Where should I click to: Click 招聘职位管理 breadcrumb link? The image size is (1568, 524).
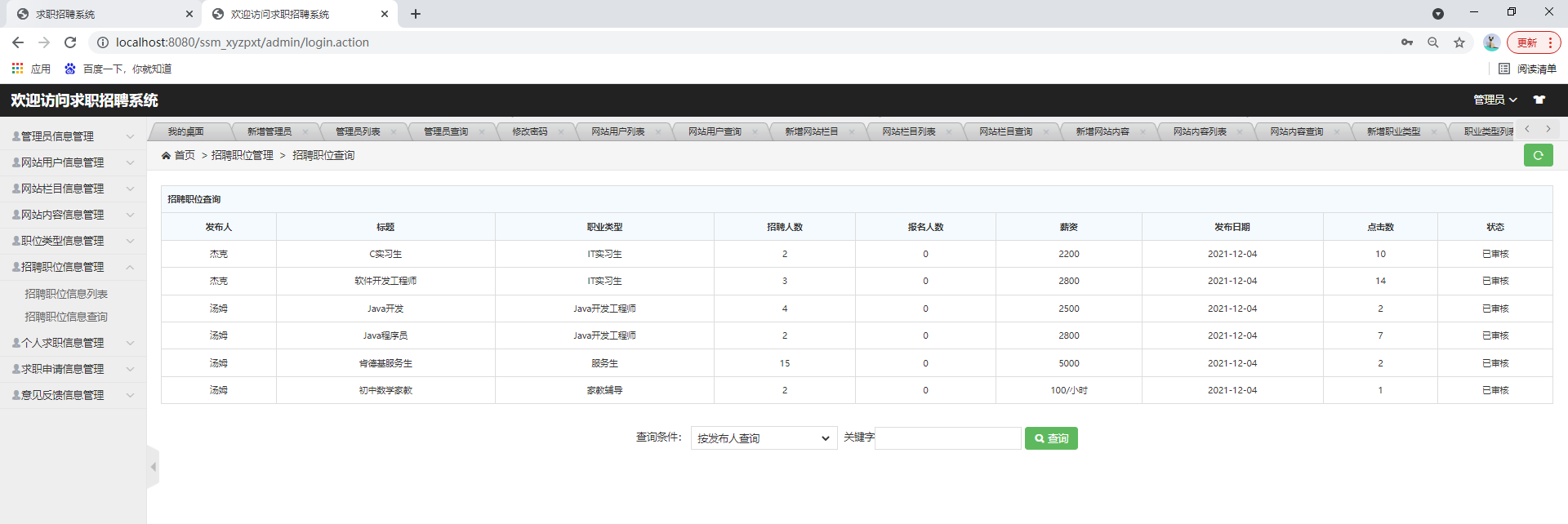pyautogui.click(x=243, y=155)
